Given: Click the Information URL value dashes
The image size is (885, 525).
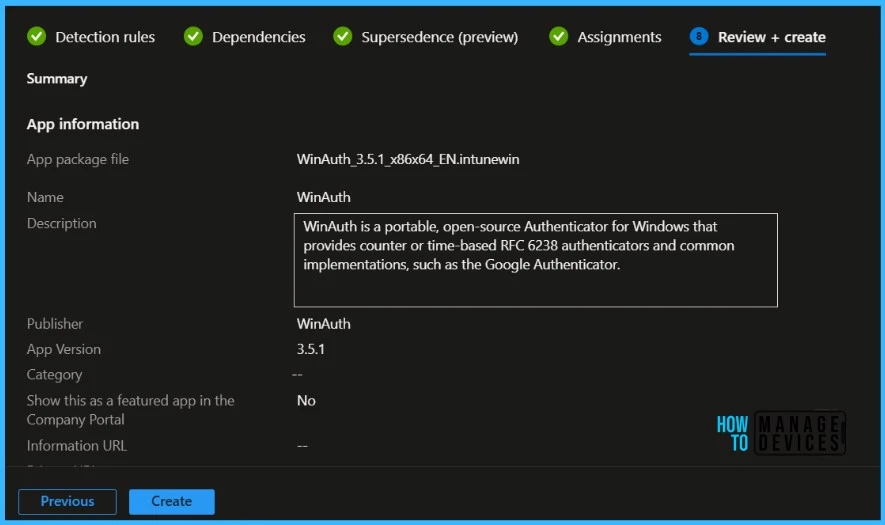Looking at the screenshot, I should pos(303,446).
